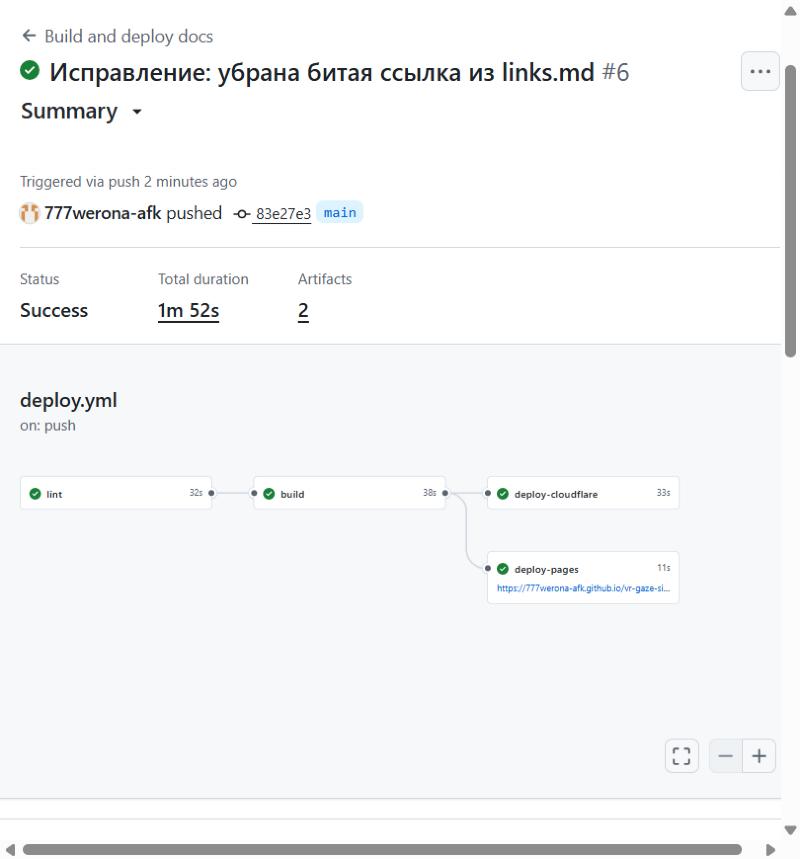Click the run success icon beside title
The height and width of the screenshot is (859, 800).
tap(30, 70)
